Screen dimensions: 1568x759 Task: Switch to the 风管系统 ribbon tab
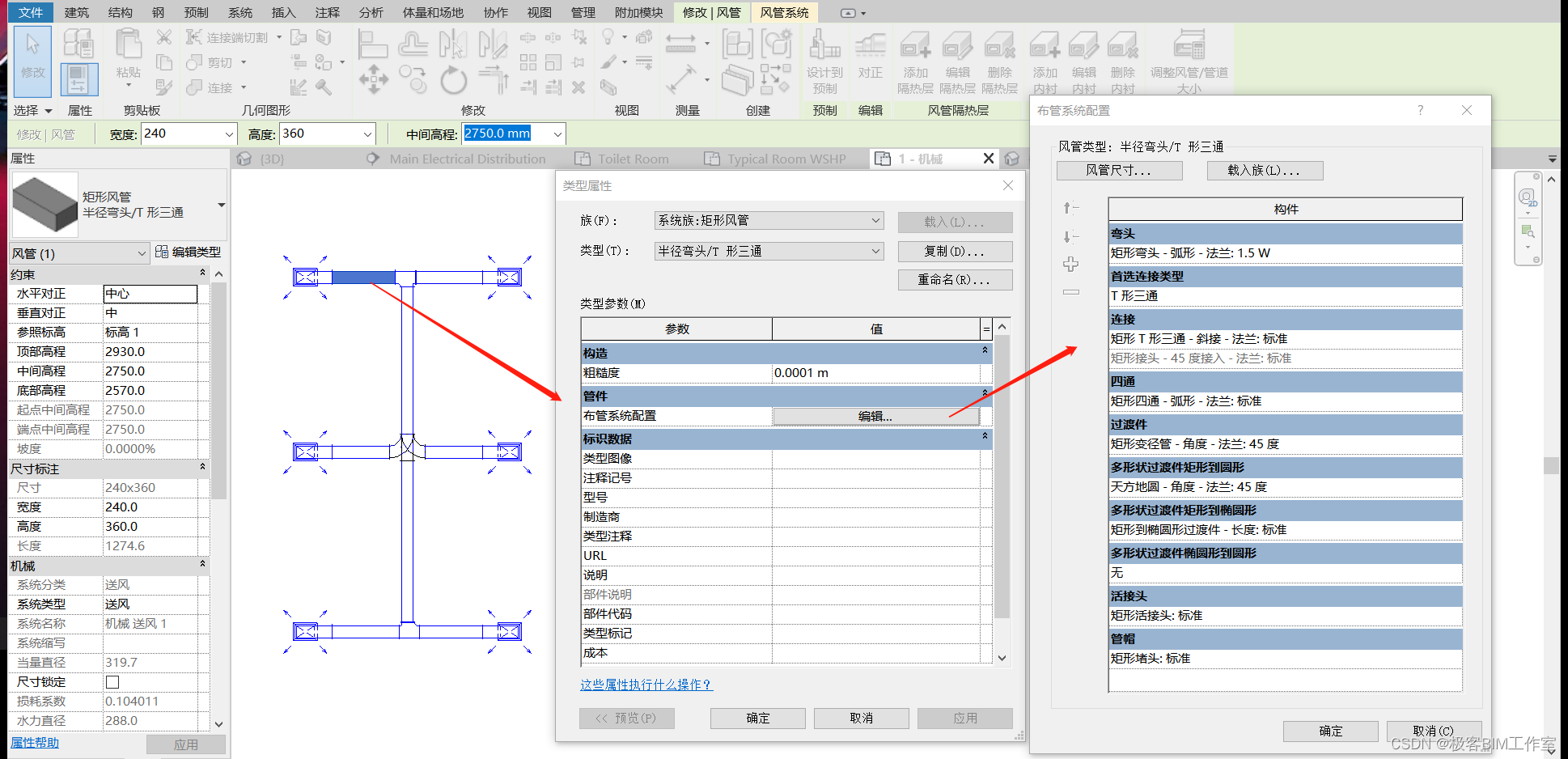tap(784, 12)
